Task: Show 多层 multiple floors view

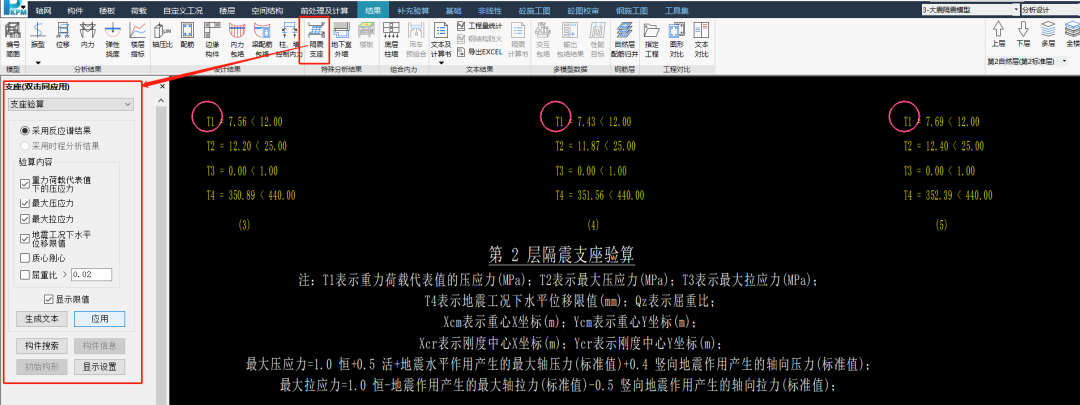Action: [x=1048, y=34]
